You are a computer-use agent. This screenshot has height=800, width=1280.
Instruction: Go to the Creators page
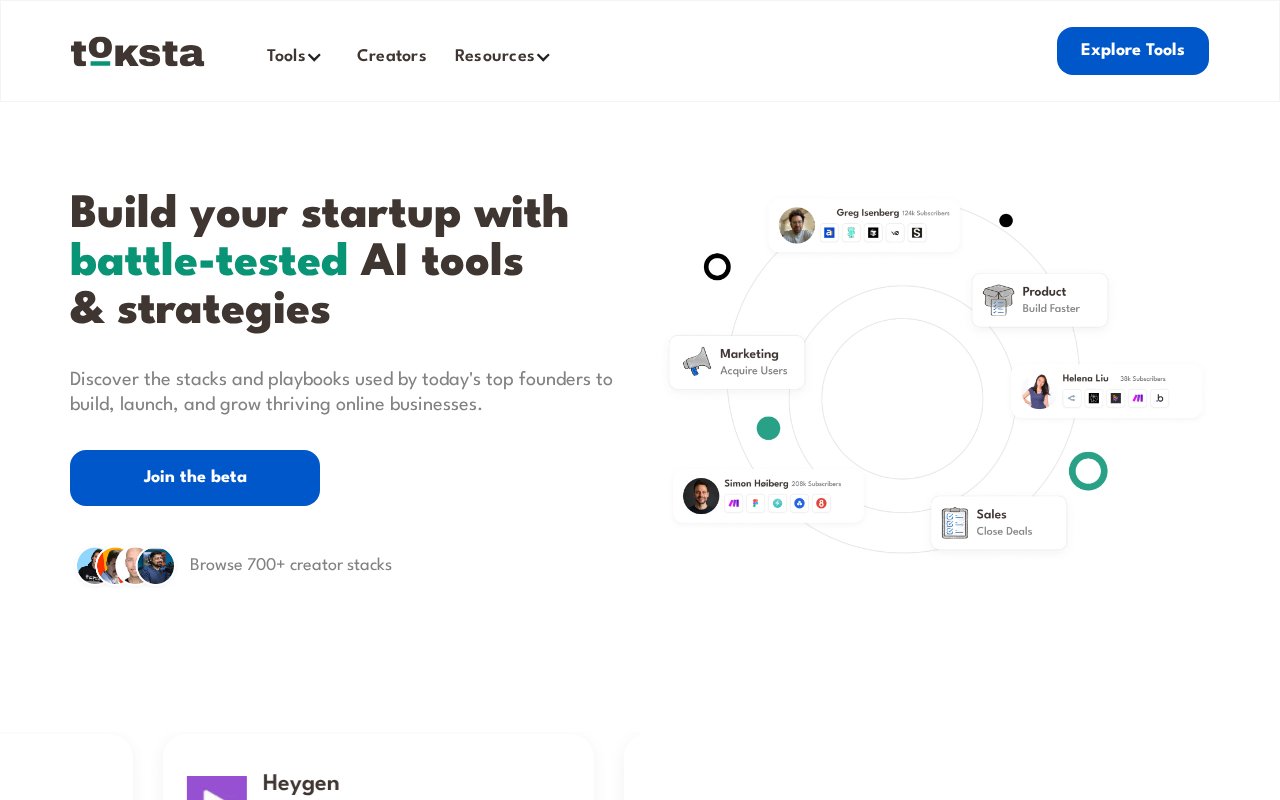coord(391,56)
